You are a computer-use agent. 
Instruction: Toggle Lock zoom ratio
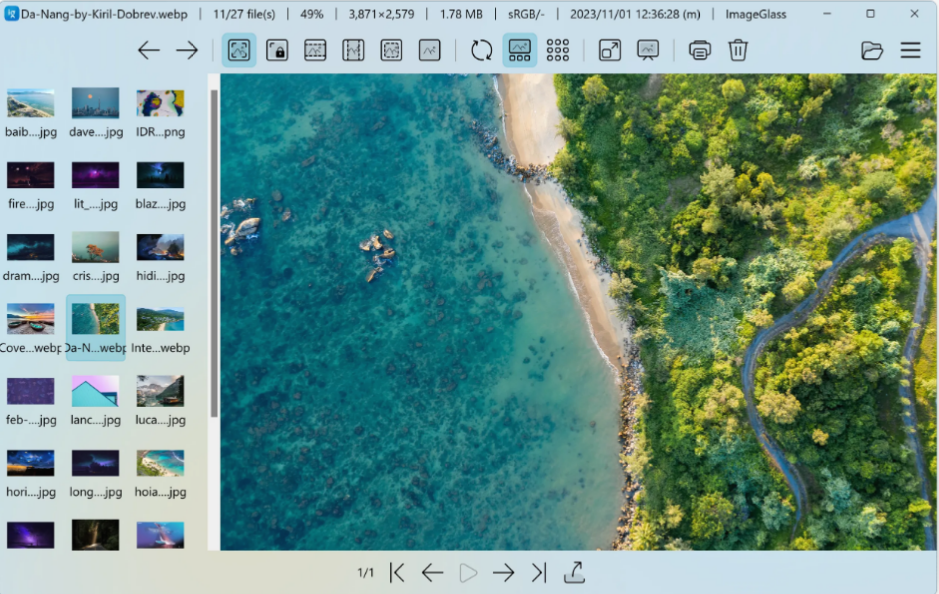[x=276, y=50]
